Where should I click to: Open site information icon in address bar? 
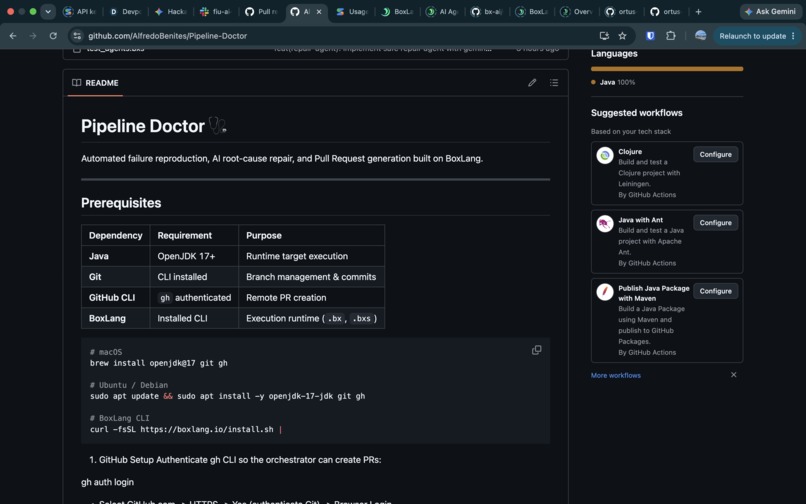click(x=77, y=36)
